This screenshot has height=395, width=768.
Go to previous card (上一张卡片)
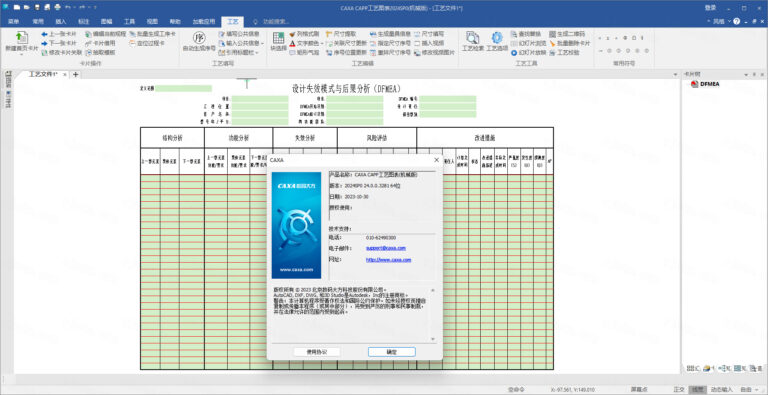(x=59, y=34)
